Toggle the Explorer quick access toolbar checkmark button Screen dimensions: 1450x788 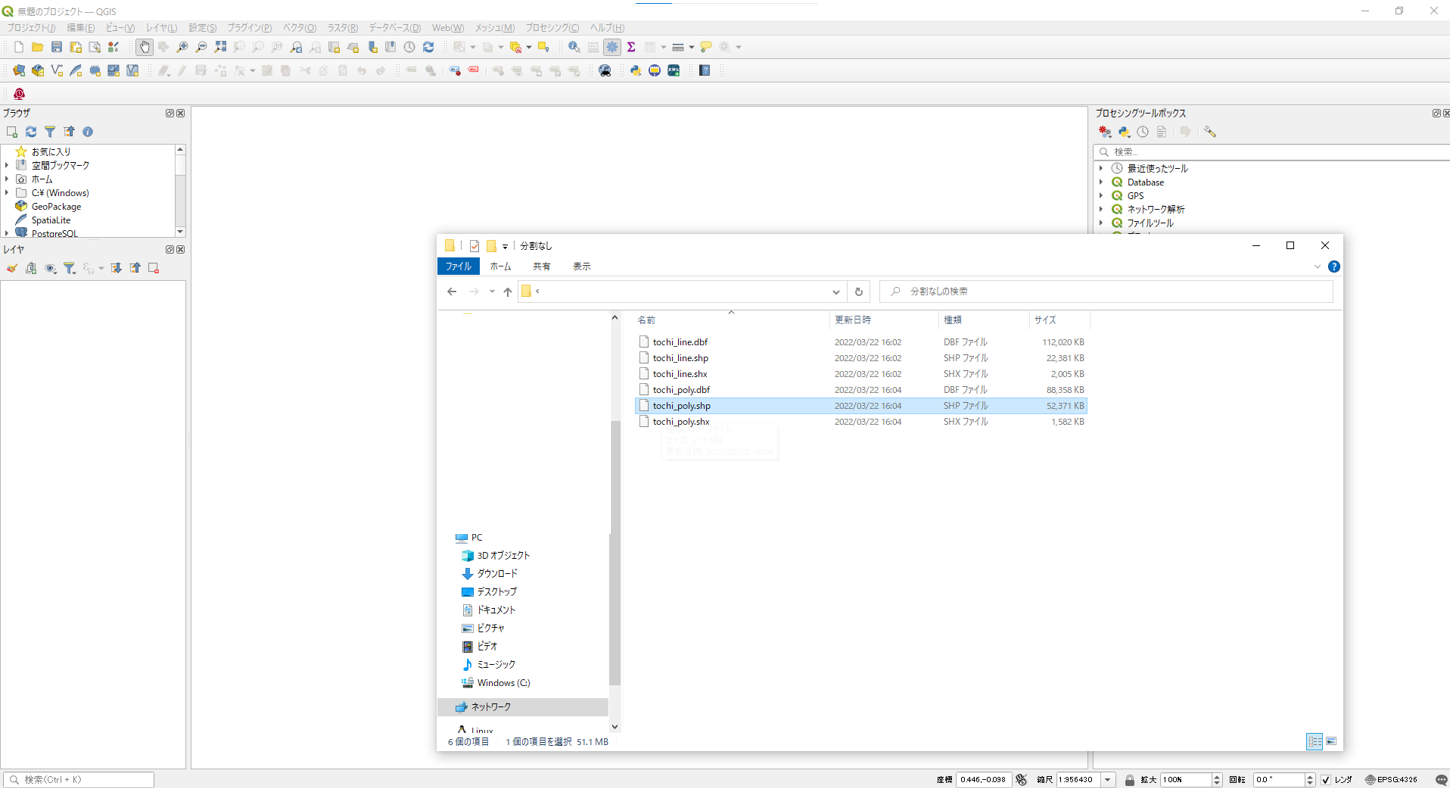474,246
